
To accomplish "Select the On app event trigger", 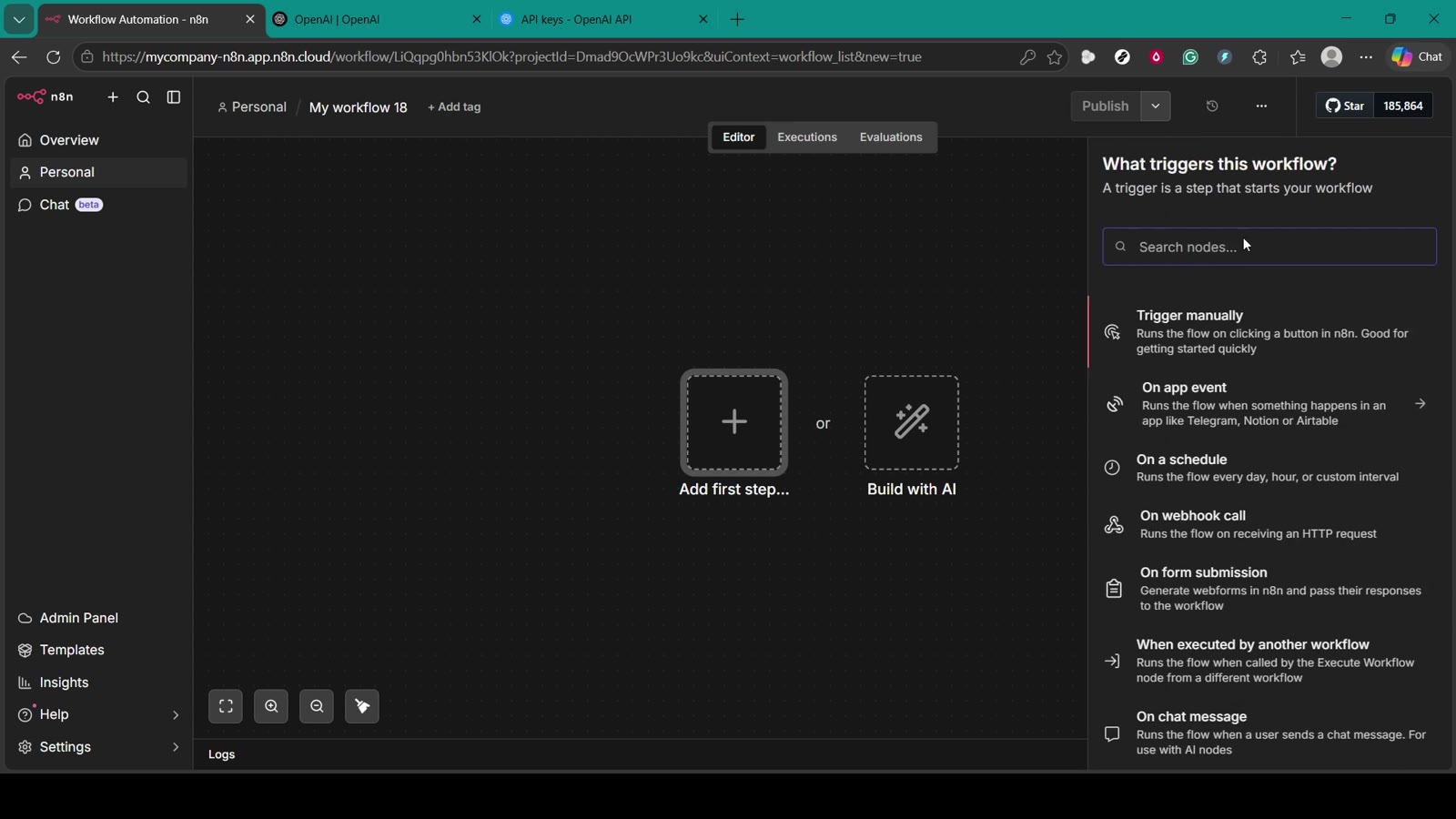I will [x=1269, y=404].
